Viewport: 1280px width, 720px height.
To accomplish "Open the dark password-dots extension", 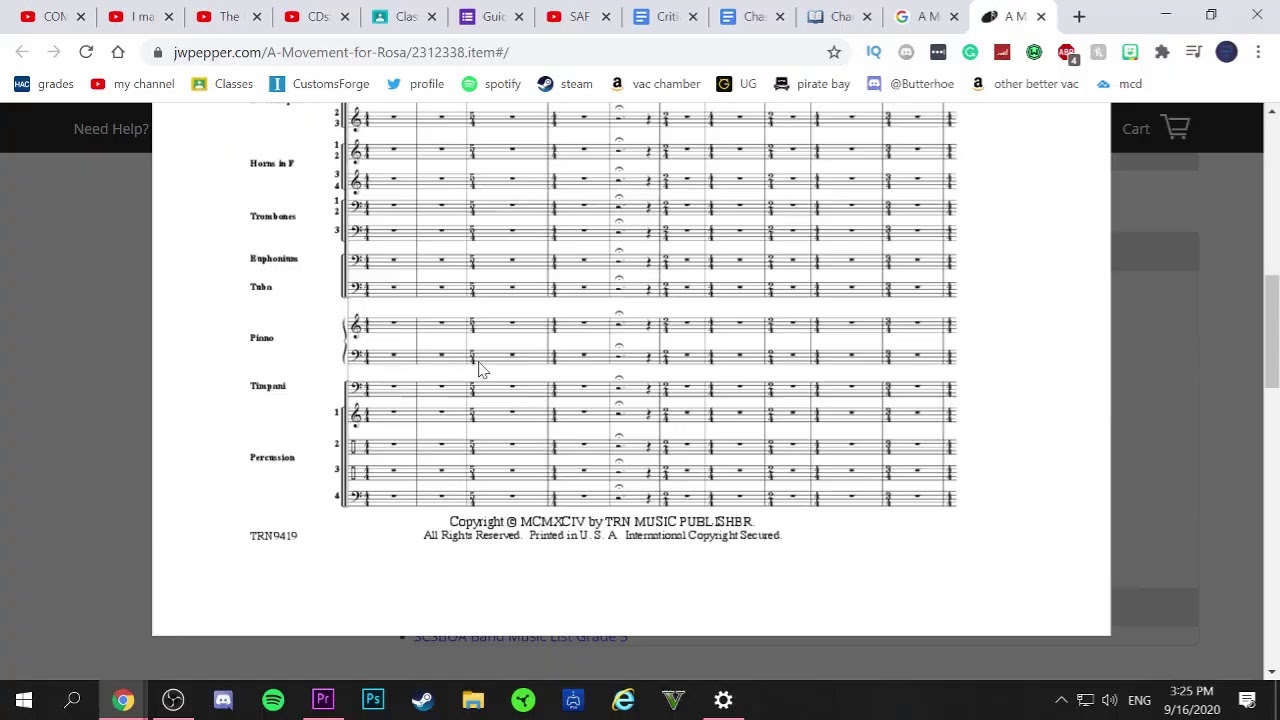I will point(938,52).
